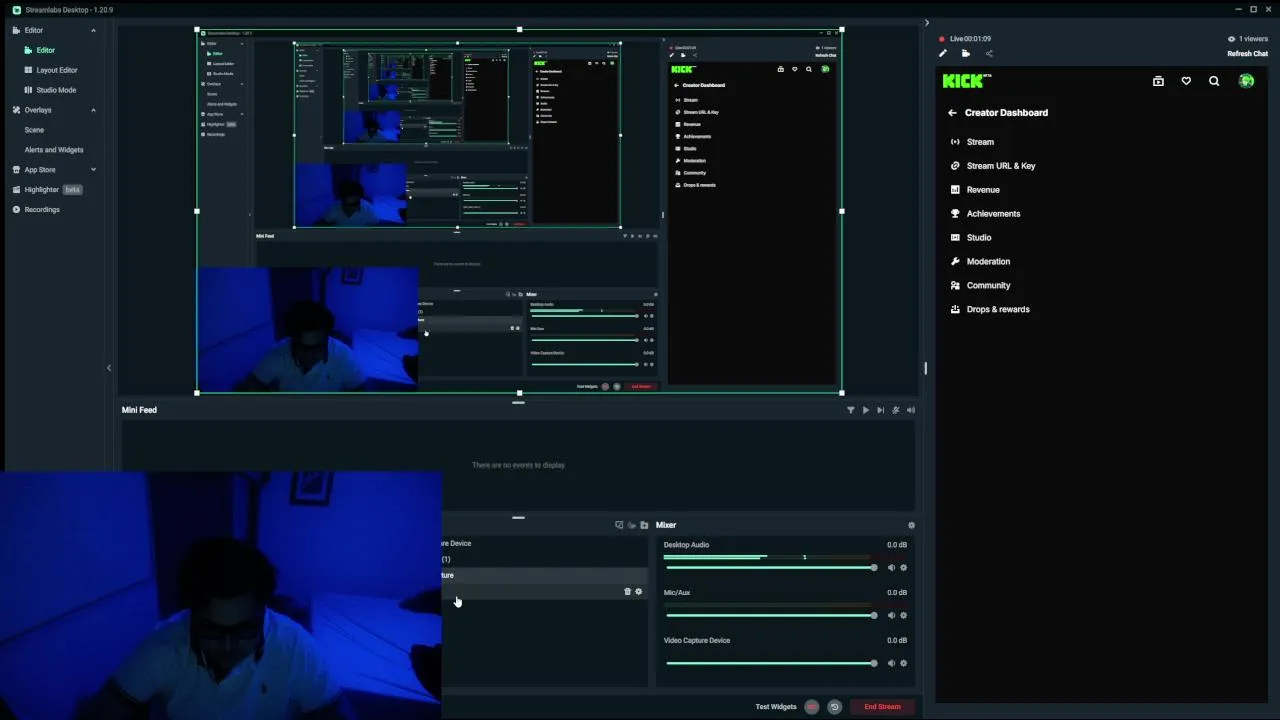
Task: Mute the Mic/Aux source
Action: coord(891,616)
